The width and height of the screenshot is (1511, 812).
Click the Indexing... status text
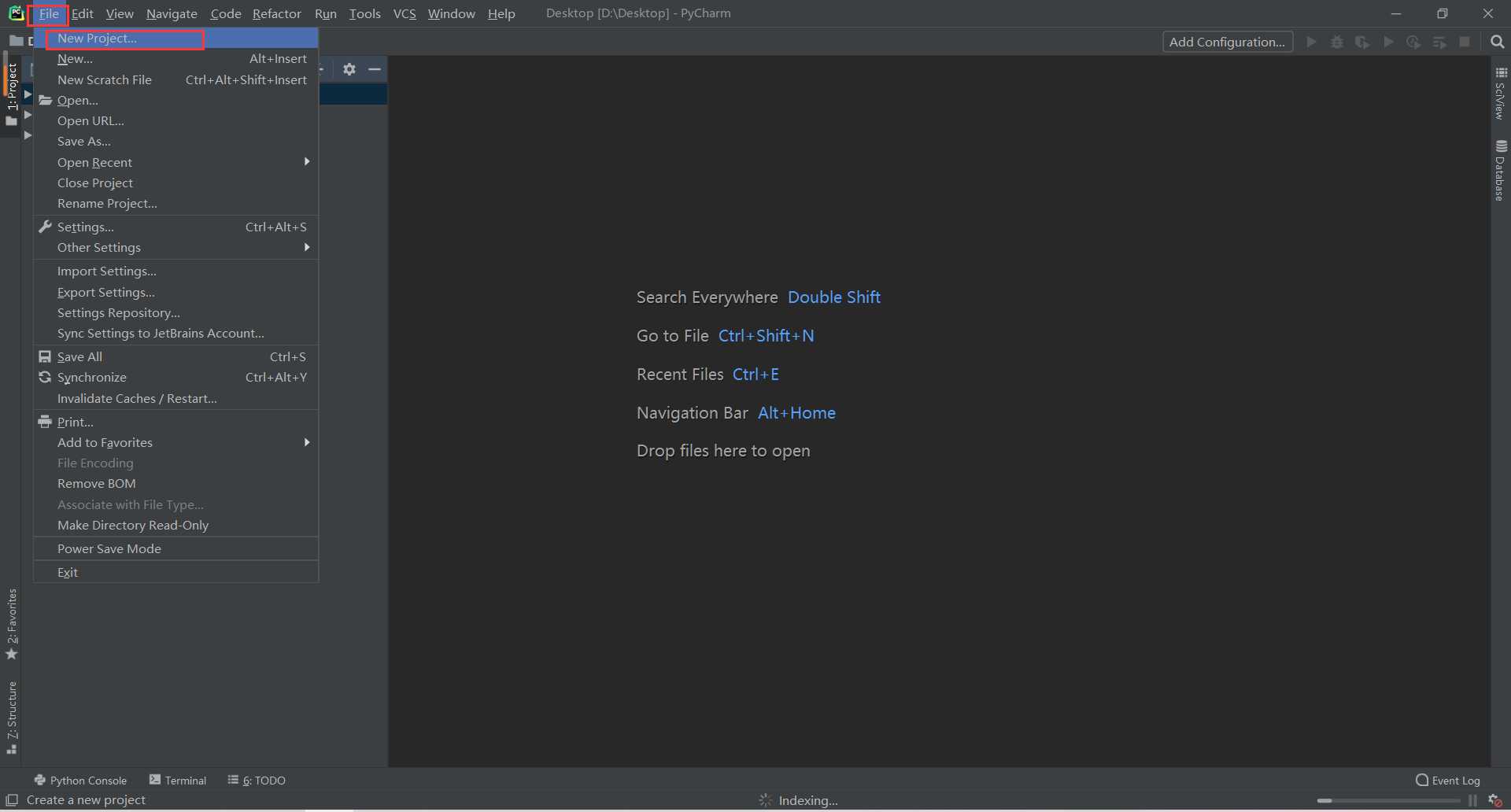click(808, 801)
